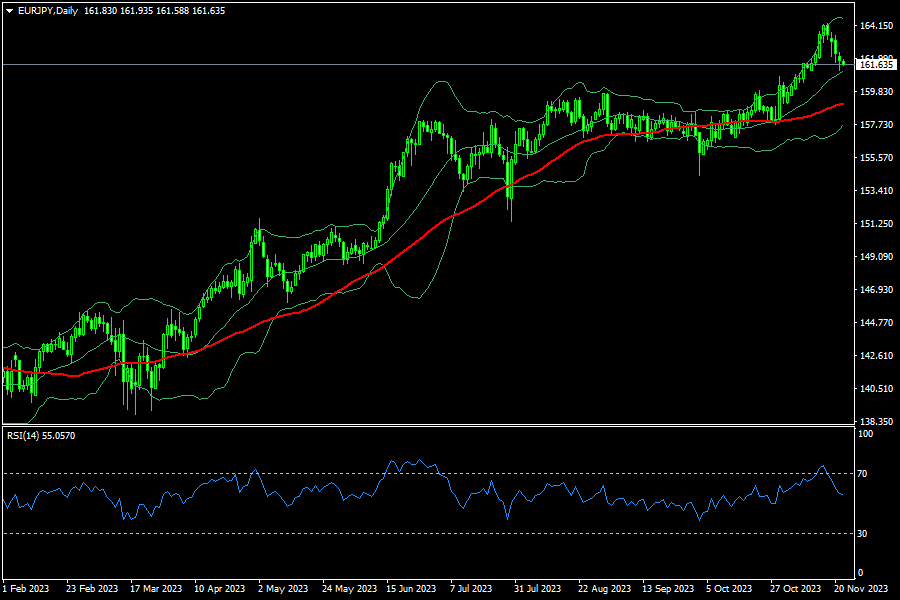Image resolution: width=900 pixels, height=600 pixels.
Task: Click the 151.250 price axis label
Action: pos(876,224)
